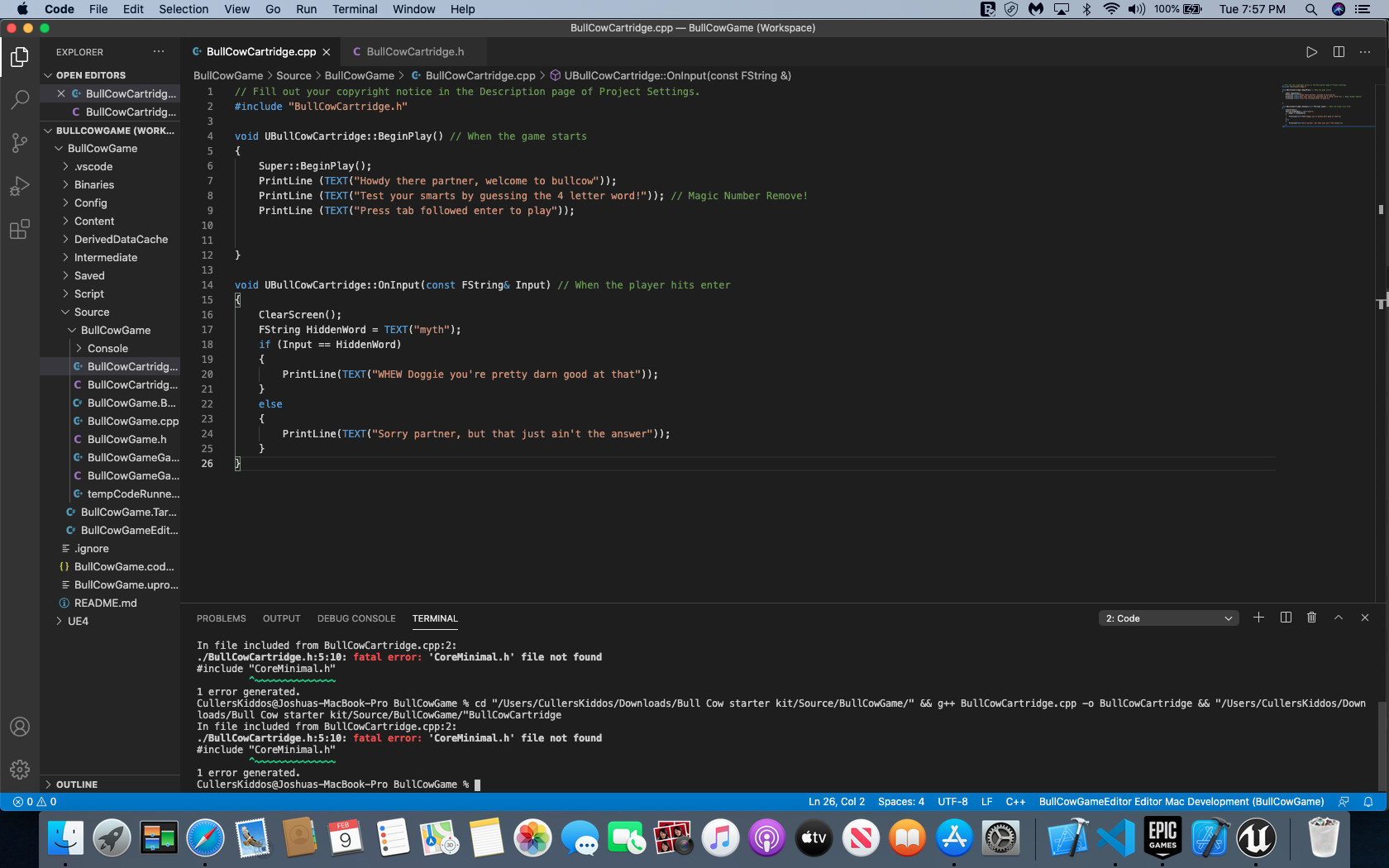Change file encoding via 'UTF-8' in status bar

click(x=952, y=801)
